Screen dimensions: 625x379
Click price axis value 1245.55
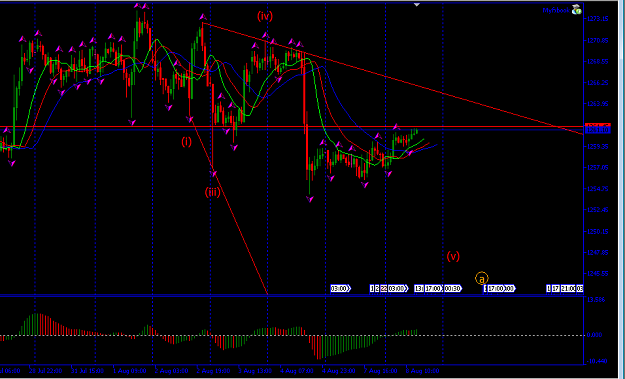[x=597, y=273]
